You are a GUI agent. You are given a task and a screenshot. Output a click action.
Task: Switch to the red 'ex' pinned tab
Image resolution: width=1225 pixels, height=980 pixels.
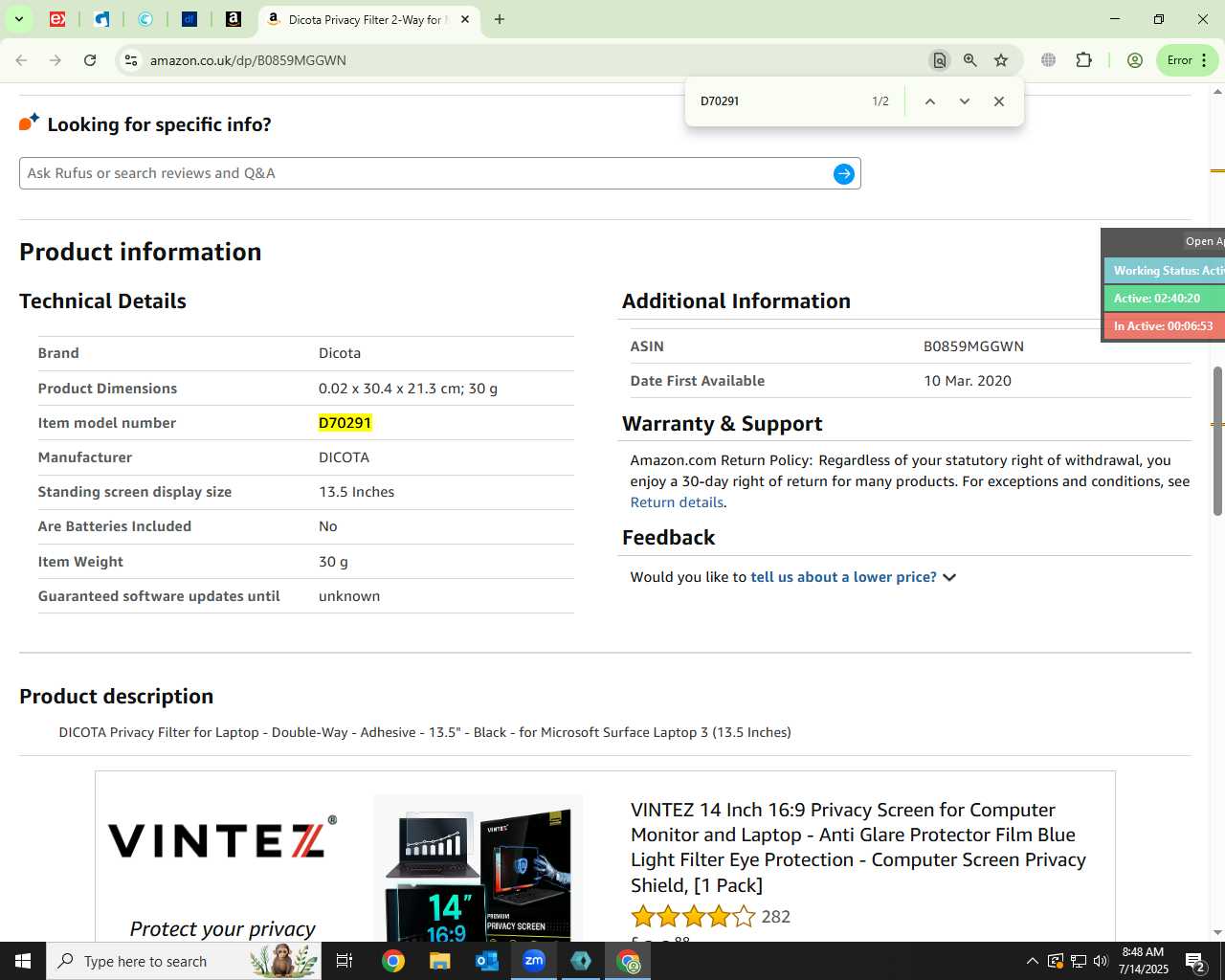57,19
